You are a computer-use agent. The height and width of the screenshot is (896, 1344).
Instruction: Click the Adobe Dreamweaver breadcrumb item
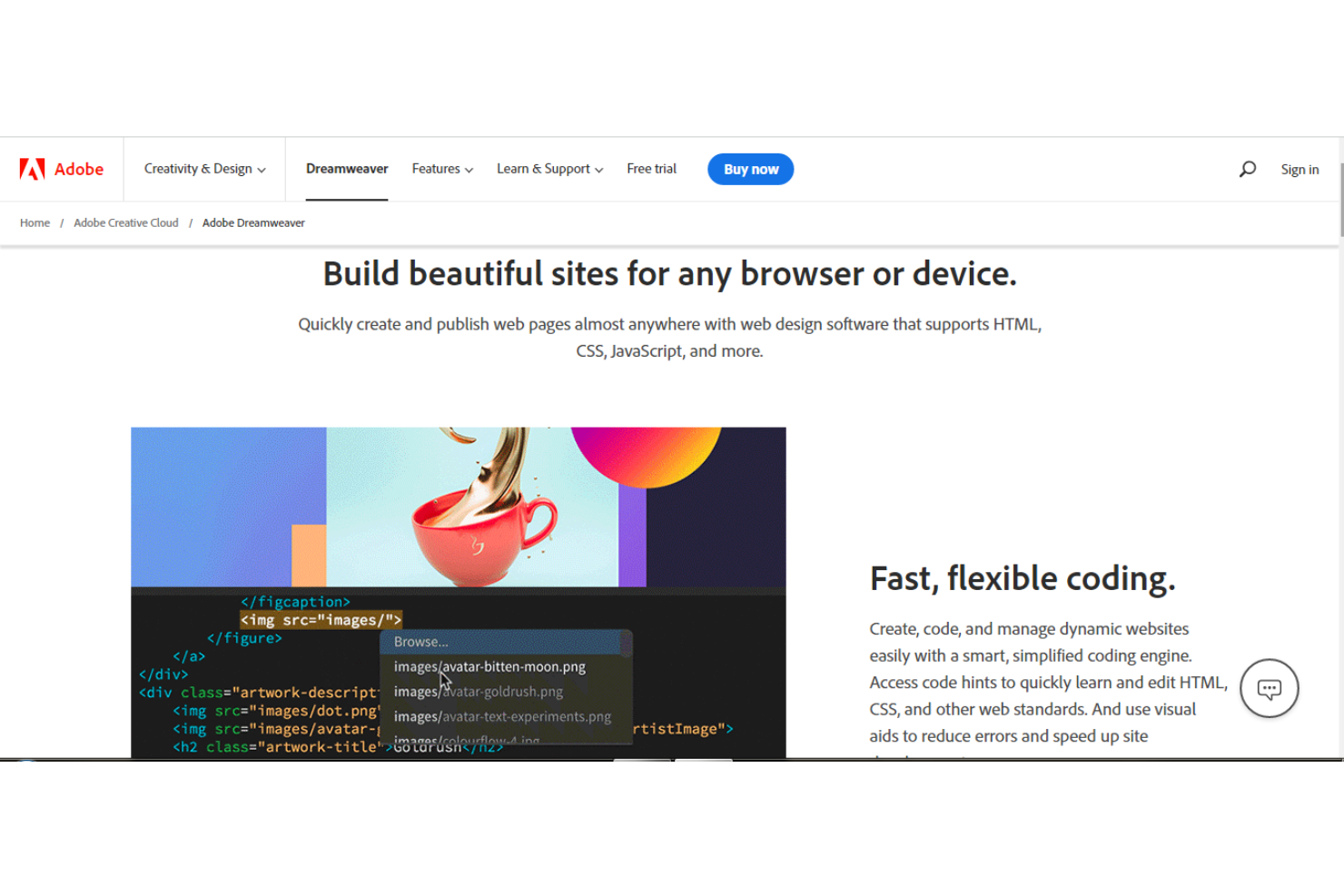(253, 223)
